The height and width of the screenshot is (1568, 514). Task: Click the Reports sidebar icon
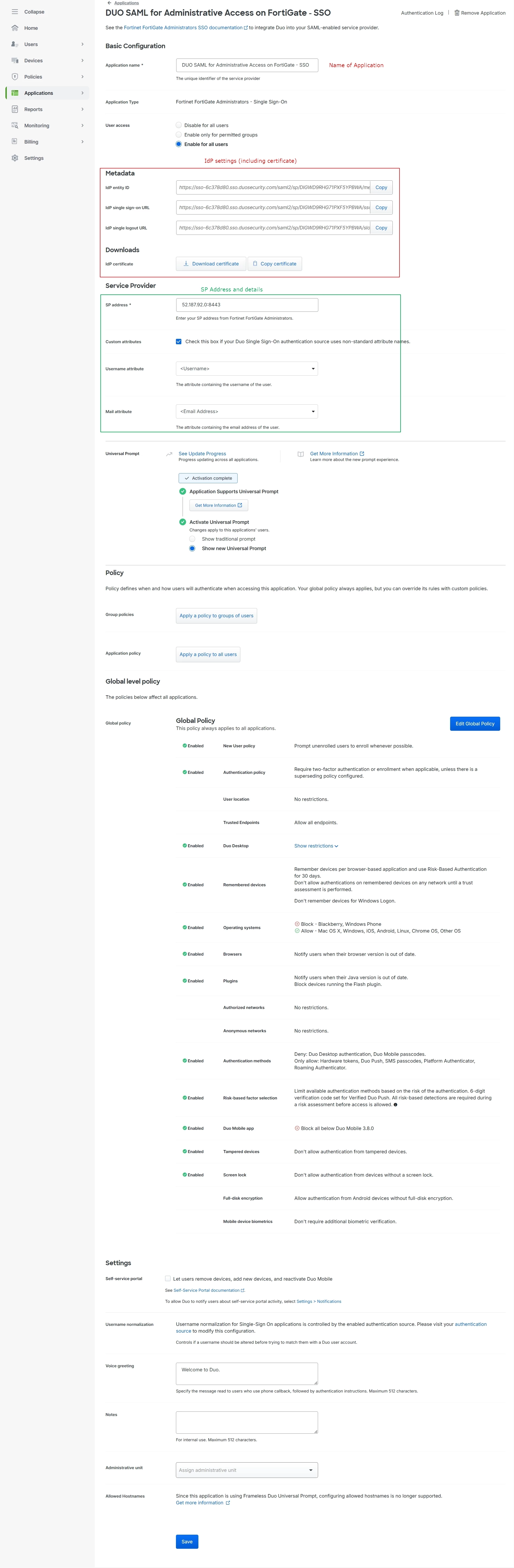click(x=15, y=110)
